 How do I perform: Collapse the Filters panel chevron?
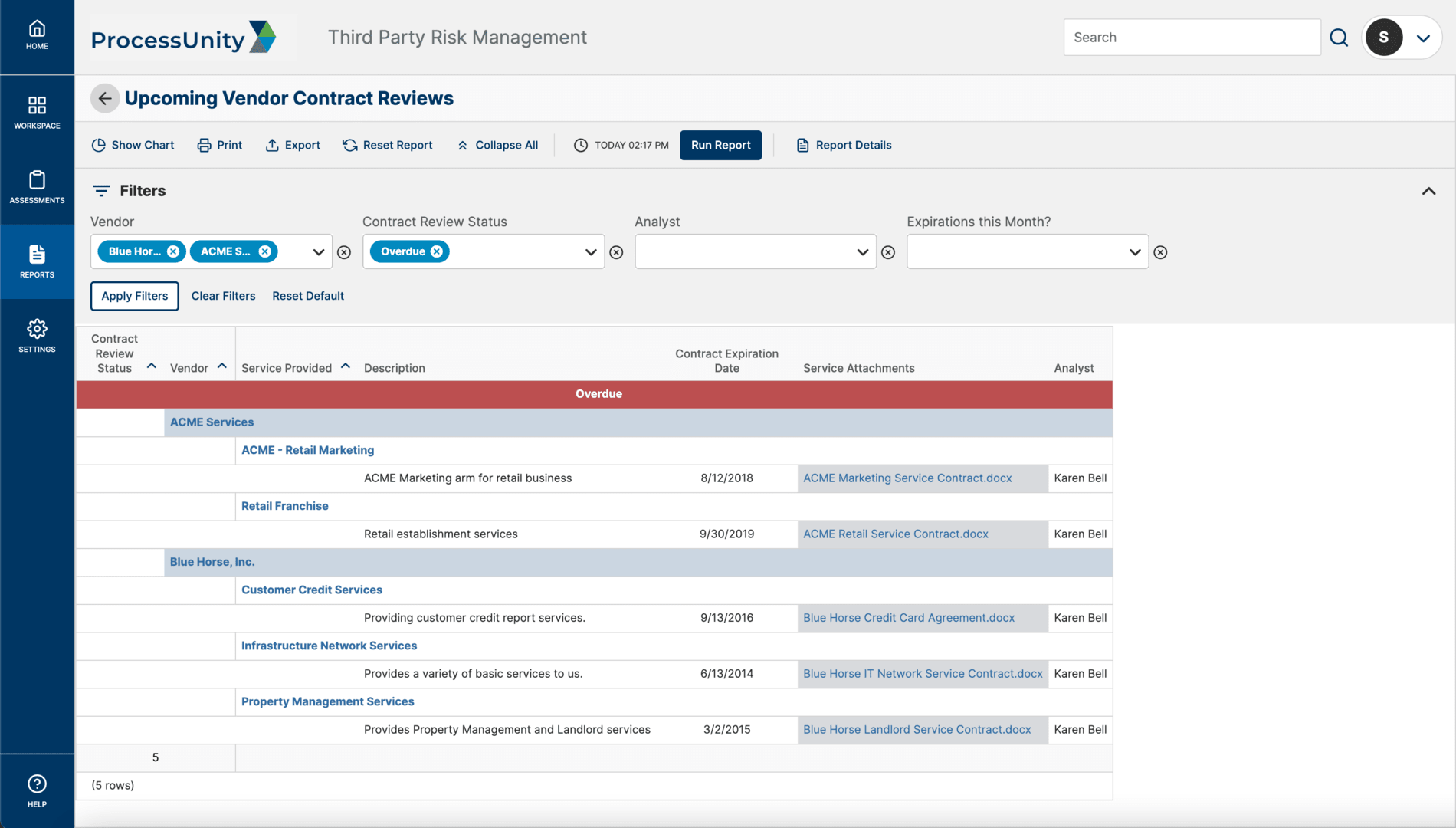[1428, 191]
